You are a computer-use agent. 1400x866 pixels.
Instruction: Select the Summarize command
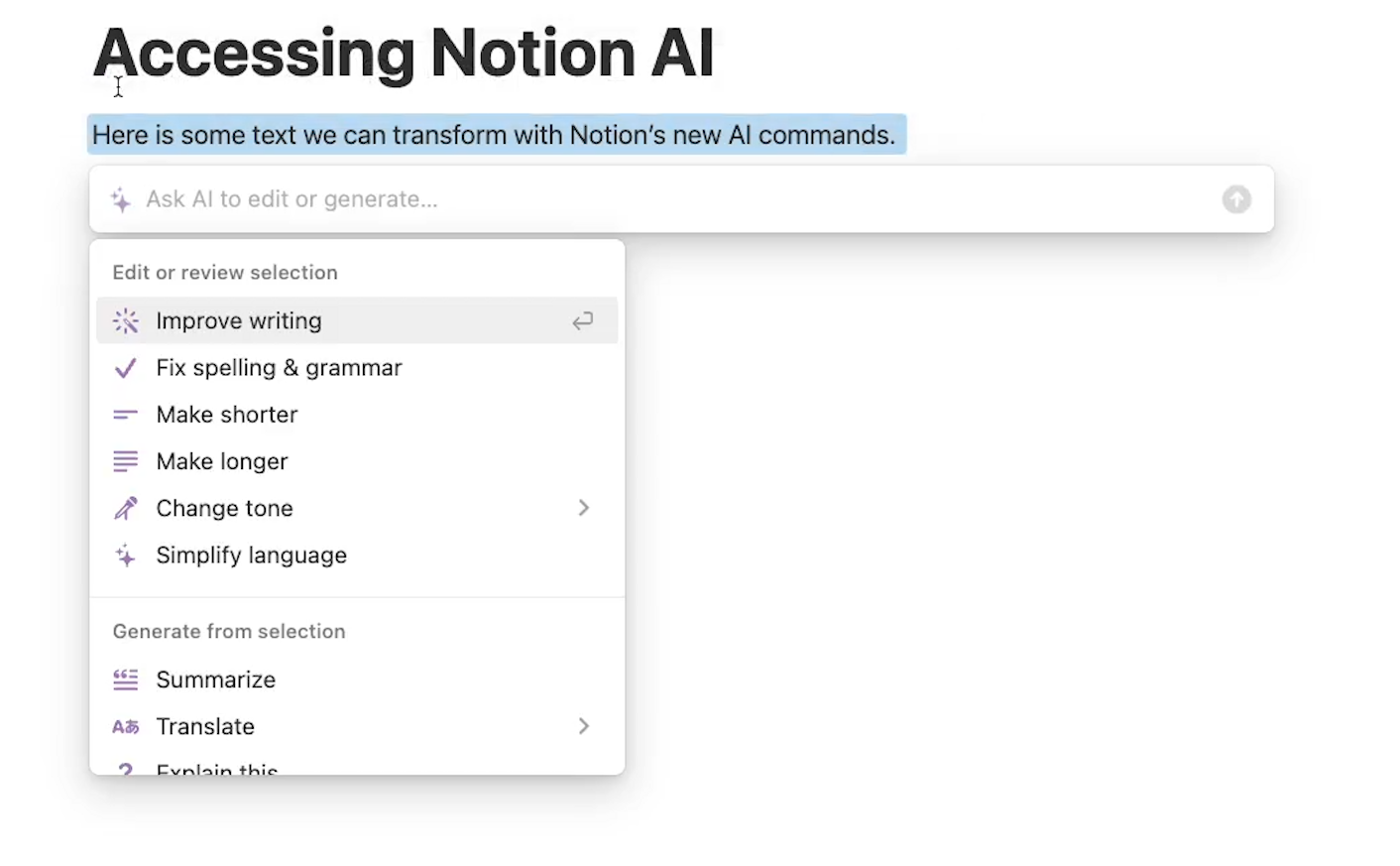(x=216, y=679)
